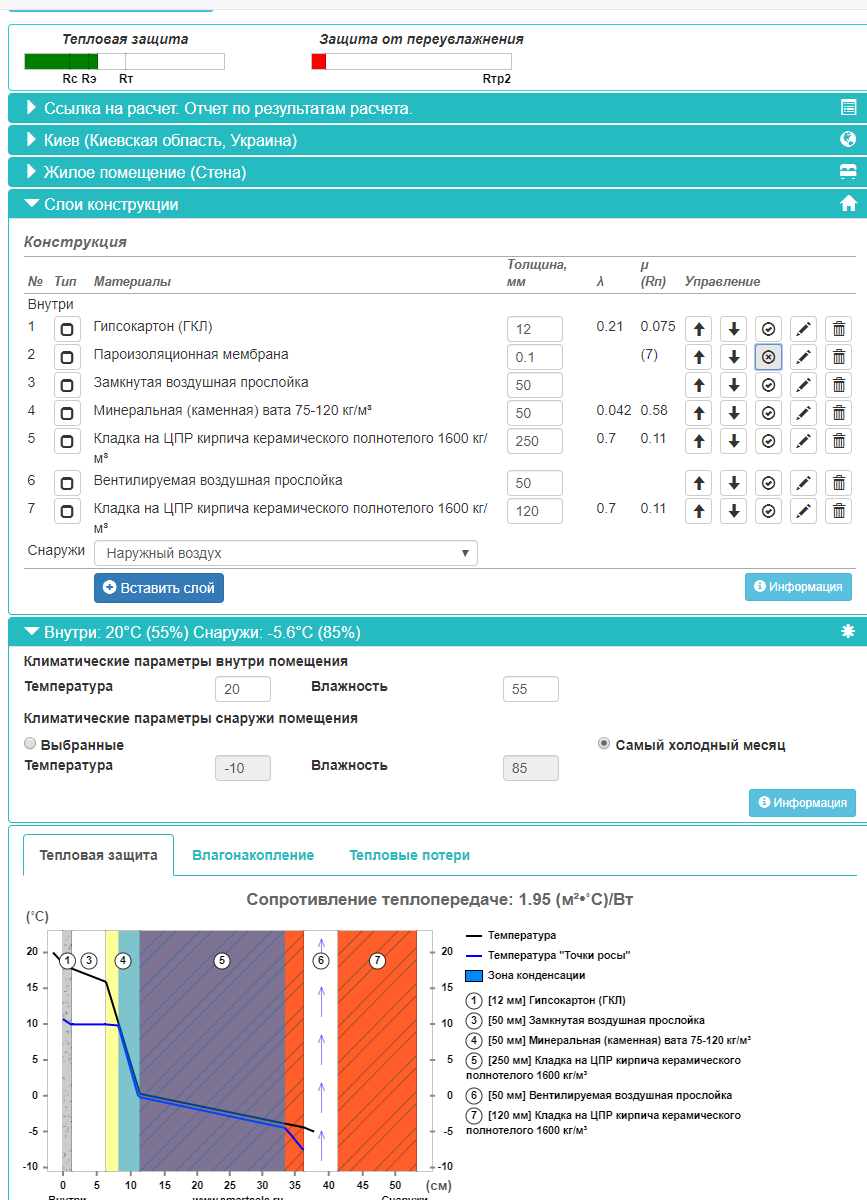Image resolution: width=867 pixels, height=1200 pixels.
Task: Move 250 mm brick layer up
Action: point(700,440)
